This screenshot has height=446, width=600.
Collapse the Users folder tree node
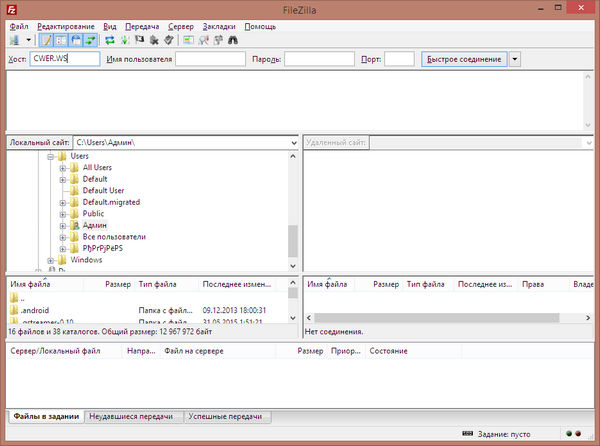(x=49, y=156)
